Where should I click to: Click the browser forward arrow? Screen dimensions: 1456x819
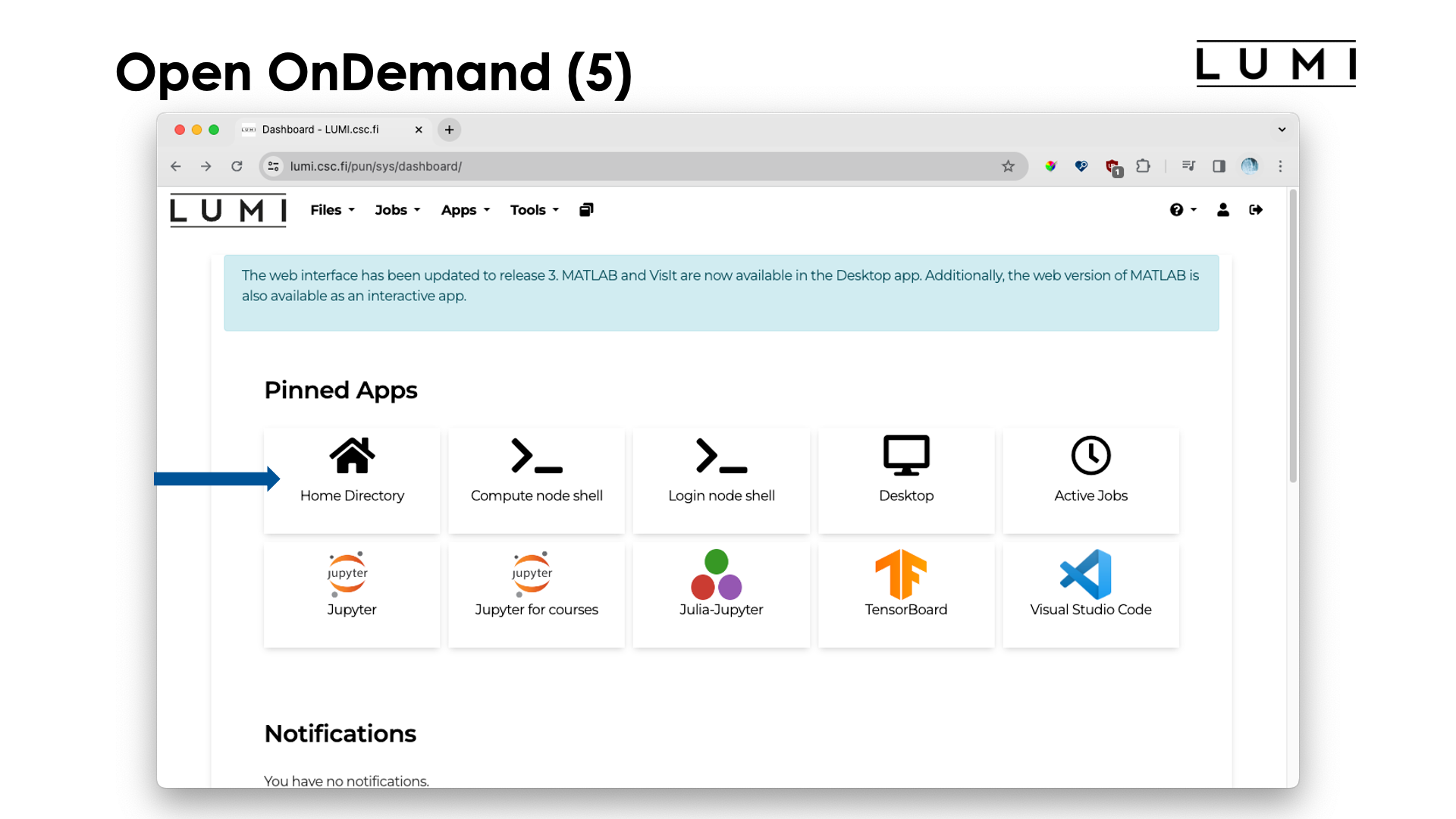(x=206, y=166)
